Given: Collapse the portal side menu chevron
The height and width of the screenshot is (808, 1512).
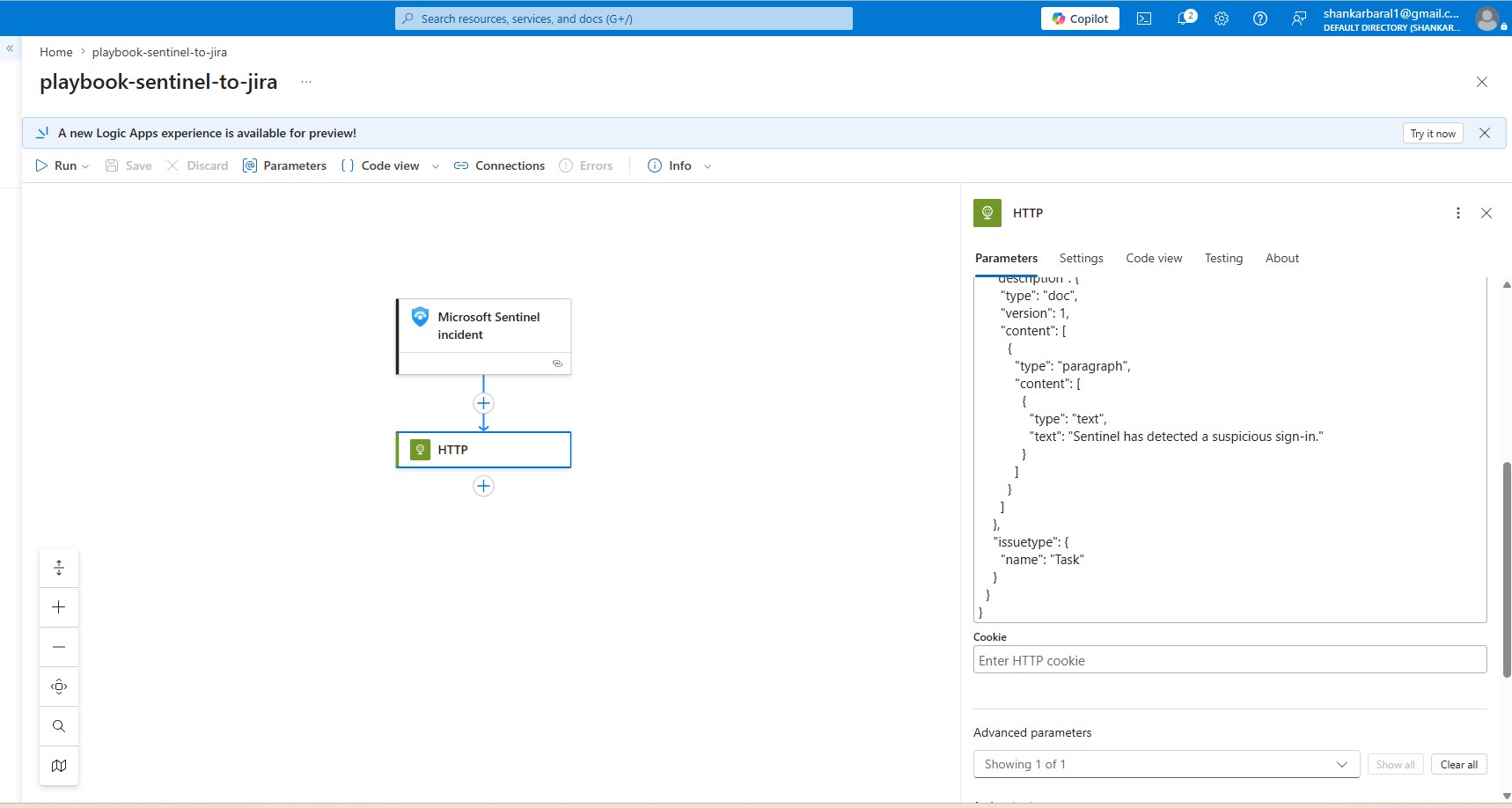Looking at the screenshot, I should point(10,49).
